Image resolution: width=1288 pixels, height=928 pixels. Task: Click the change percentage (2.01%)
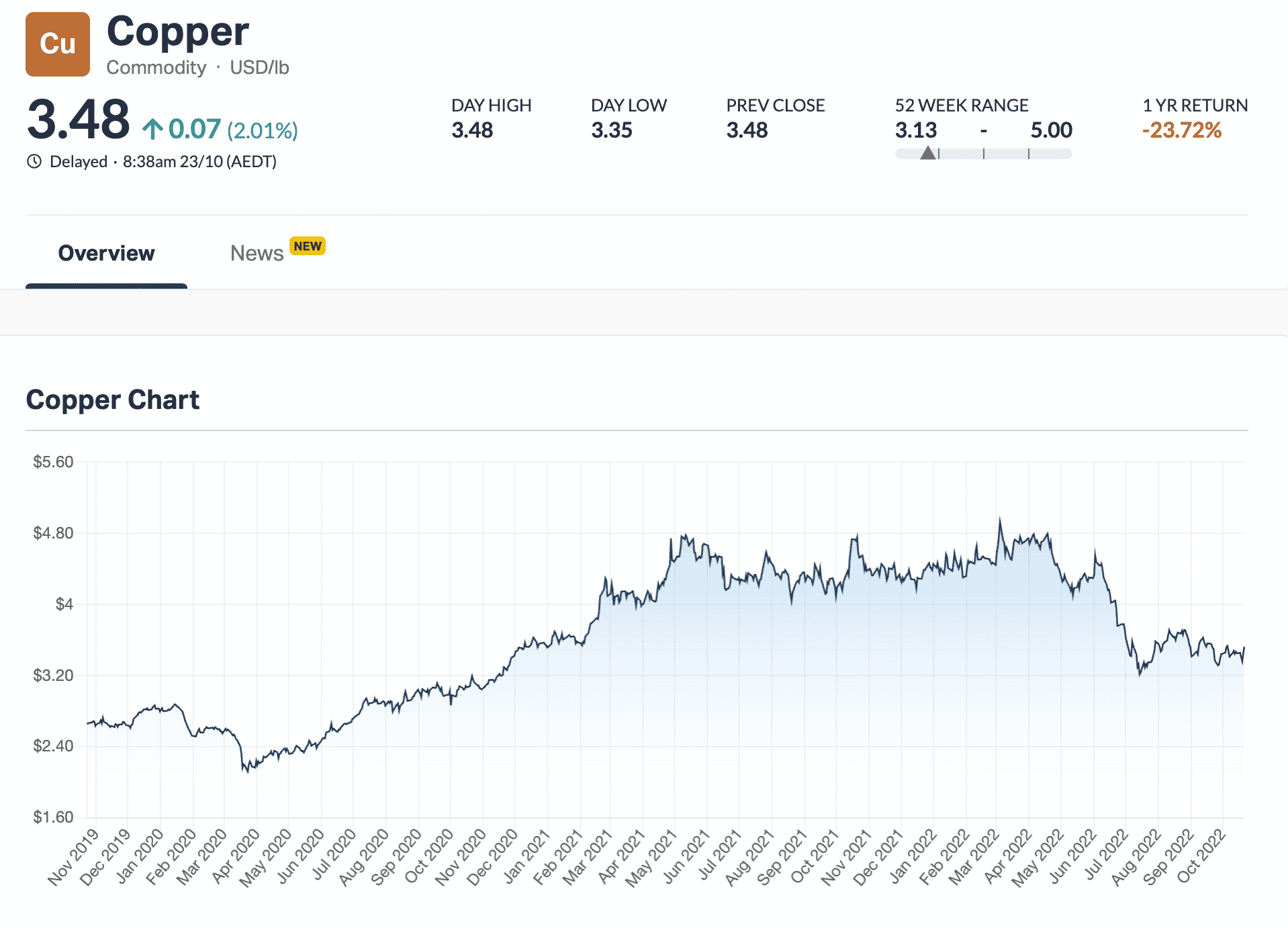pyautogui.click(x=263, y=130)
